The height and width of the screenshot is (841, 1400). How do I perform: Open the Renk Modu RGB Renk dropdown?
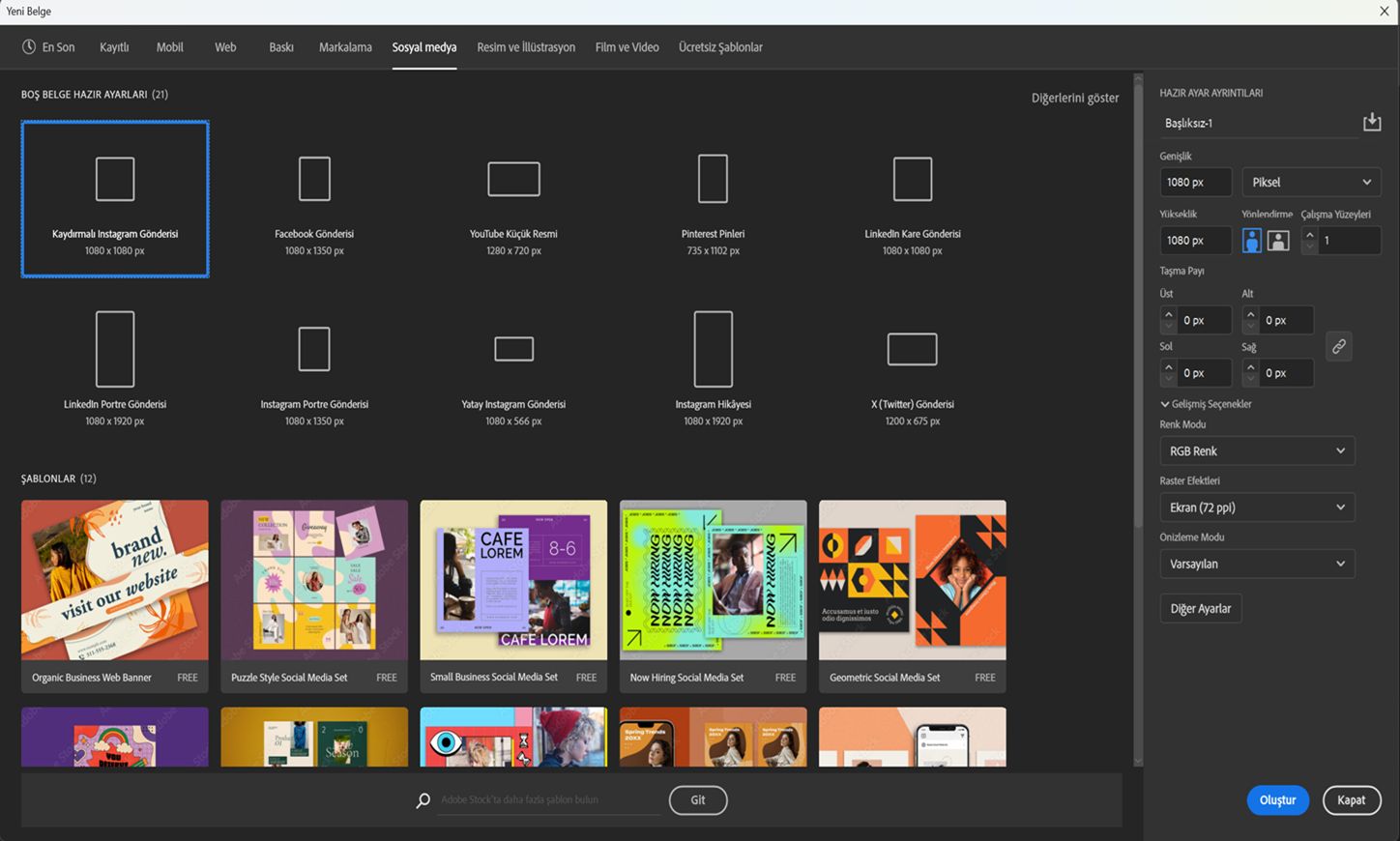click(x=1257, y=450)
